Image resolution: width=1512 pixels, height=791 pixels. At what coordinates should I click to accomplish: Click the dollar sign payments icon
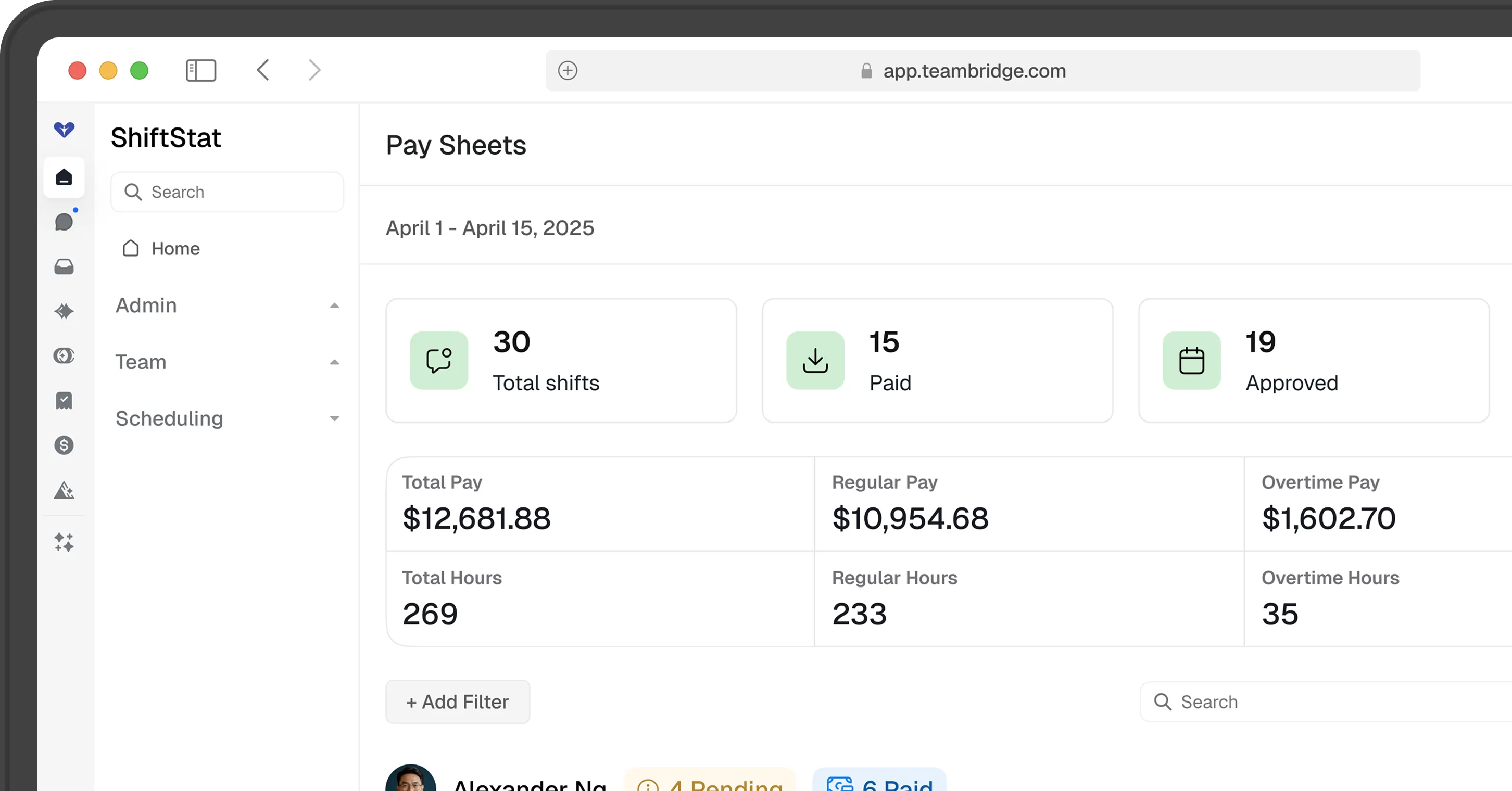pyautogui.click(x=64, y=445)
